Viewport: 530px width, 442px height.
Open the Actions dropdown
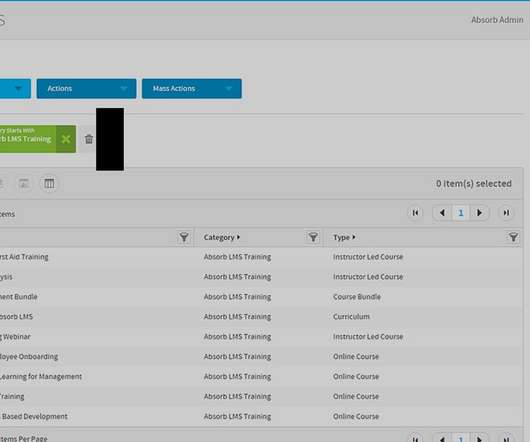click(x=87, y=89)
